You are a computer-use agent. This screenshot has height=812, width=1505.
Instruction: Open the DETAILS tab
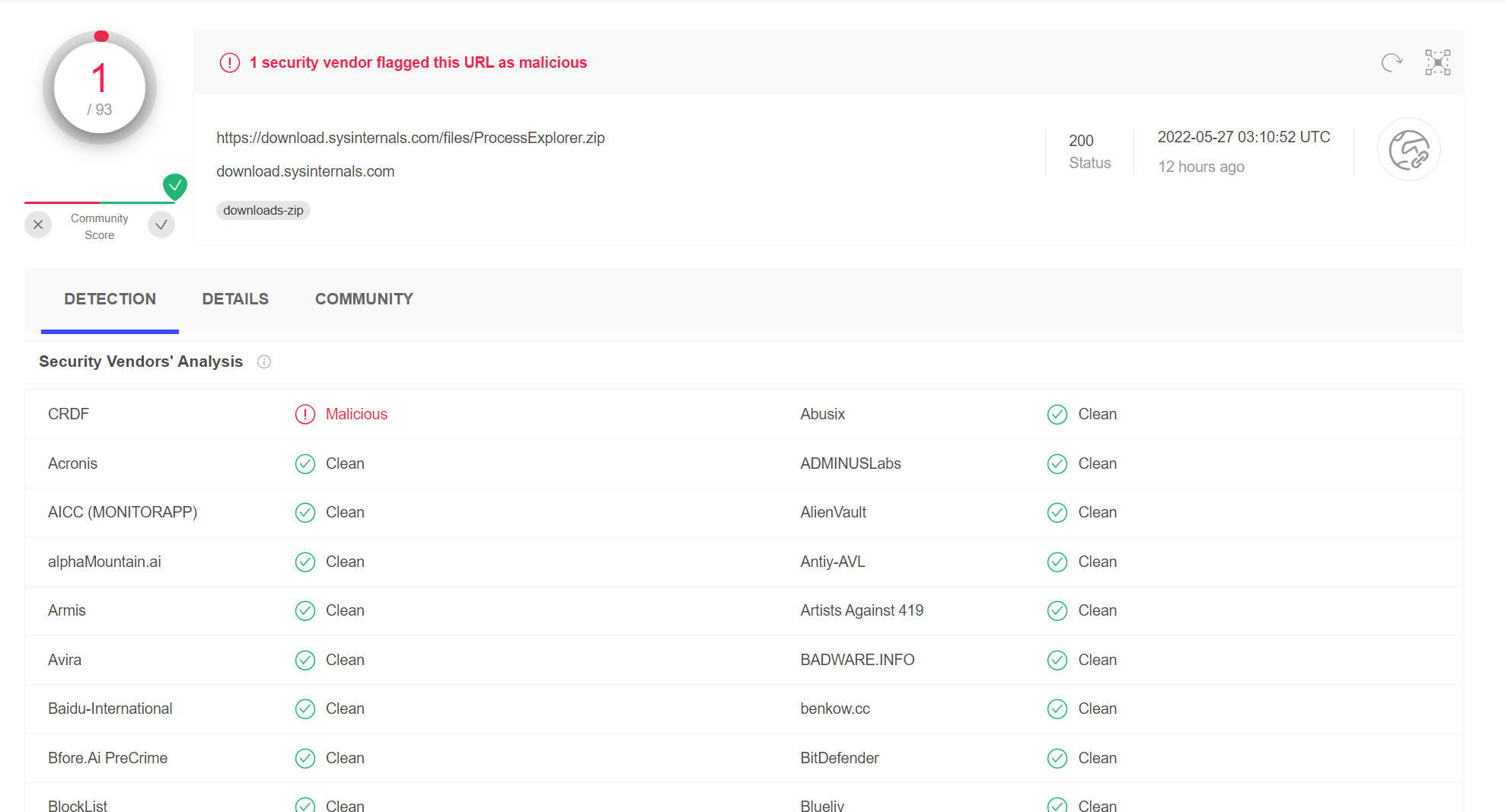[x=235, y=299]
